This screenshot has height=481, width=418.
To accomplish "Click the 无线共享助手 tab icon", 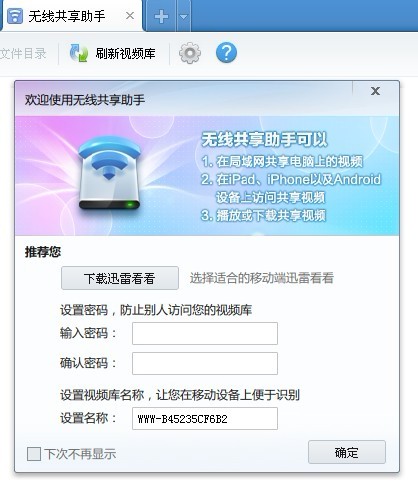I will [15, 16].
